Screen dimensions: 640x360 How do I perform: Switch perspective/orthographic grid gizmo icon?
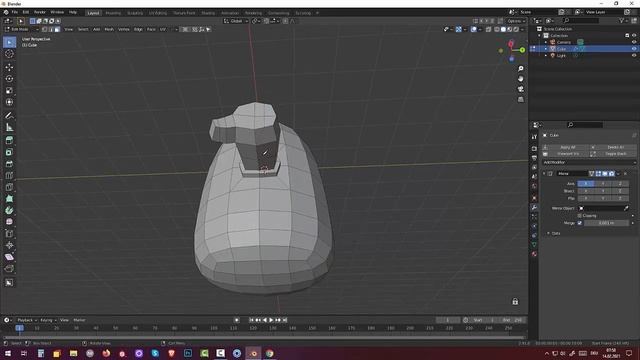(x=520, y=99)
